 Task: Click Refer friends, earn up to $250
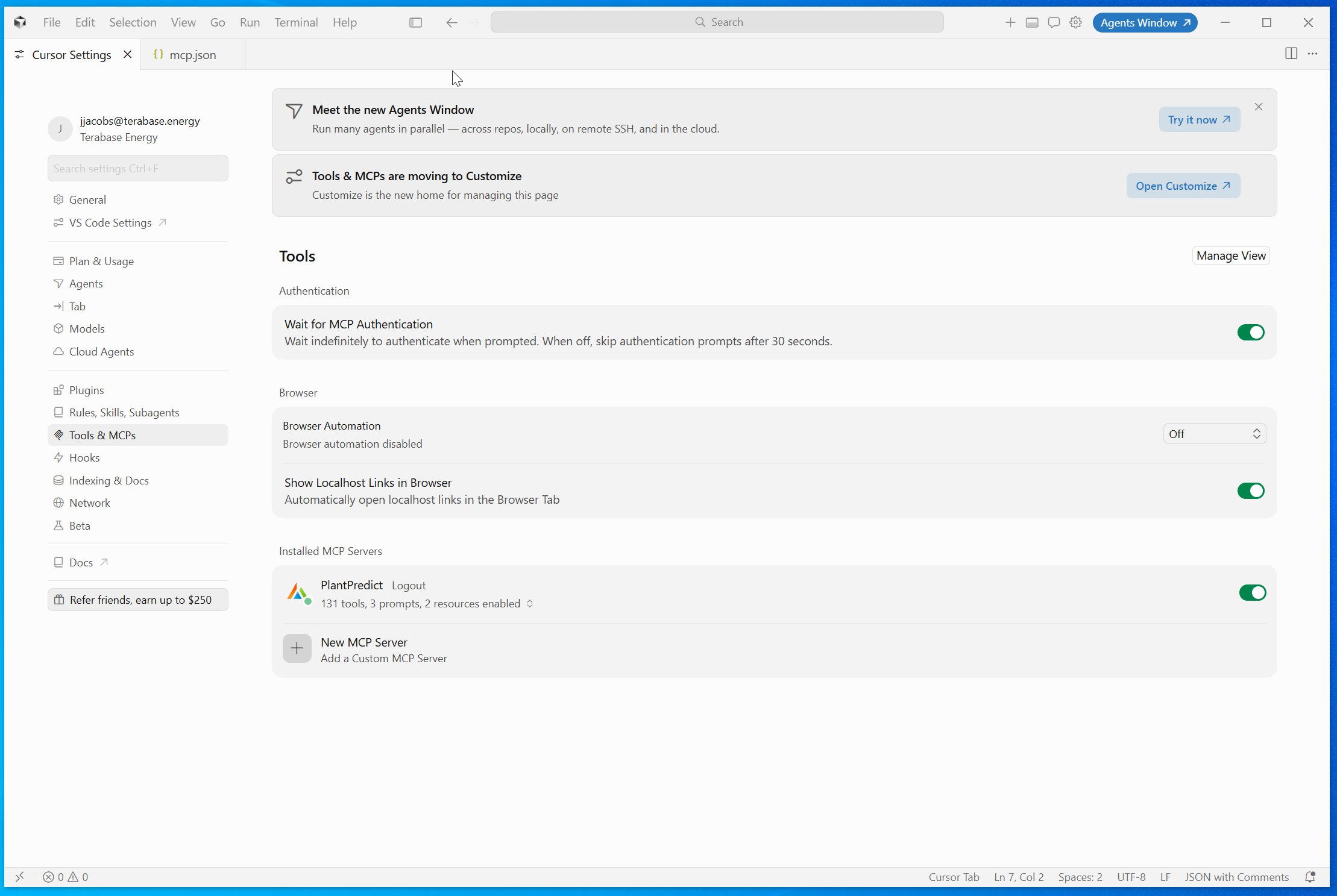click(137, 600)
